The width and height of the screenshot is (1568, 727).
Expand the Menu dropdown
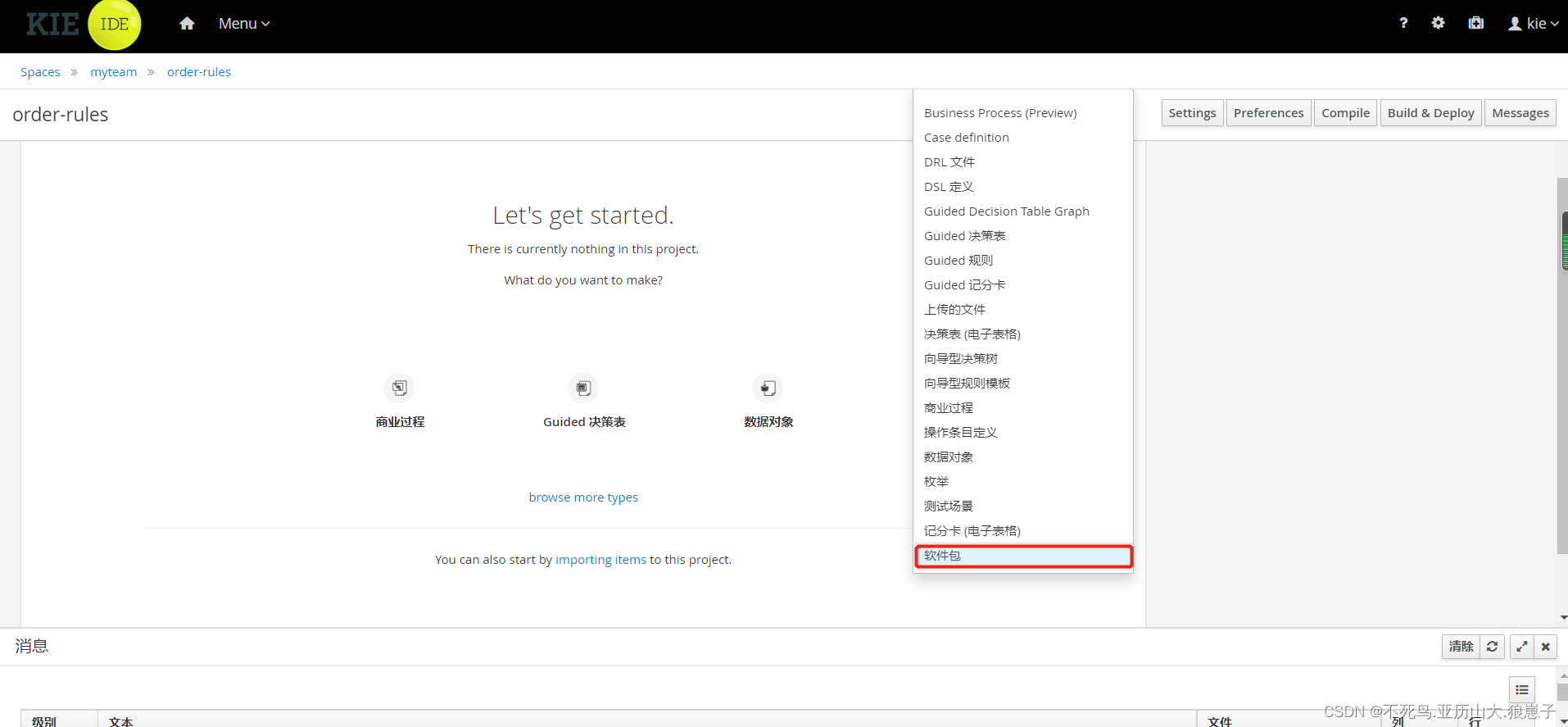tap(244, 24)
